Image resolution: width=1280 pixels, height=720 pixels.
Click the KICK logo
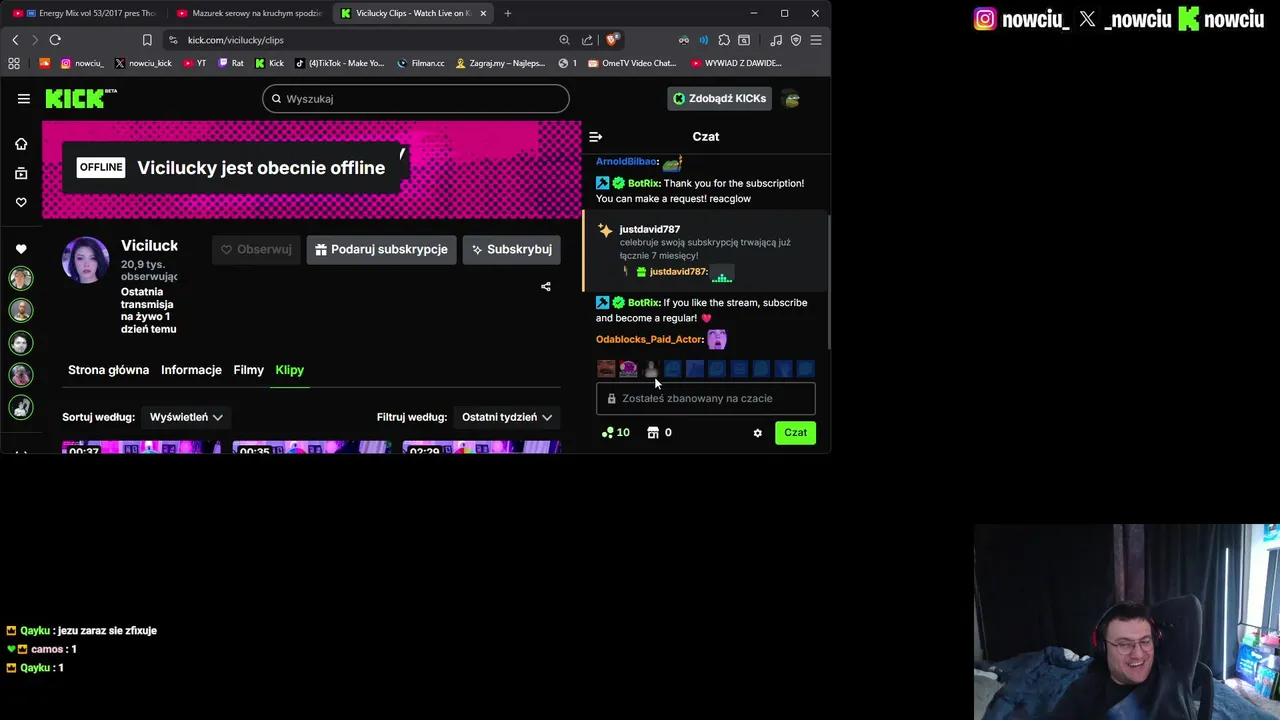click(x=81, y=98)
